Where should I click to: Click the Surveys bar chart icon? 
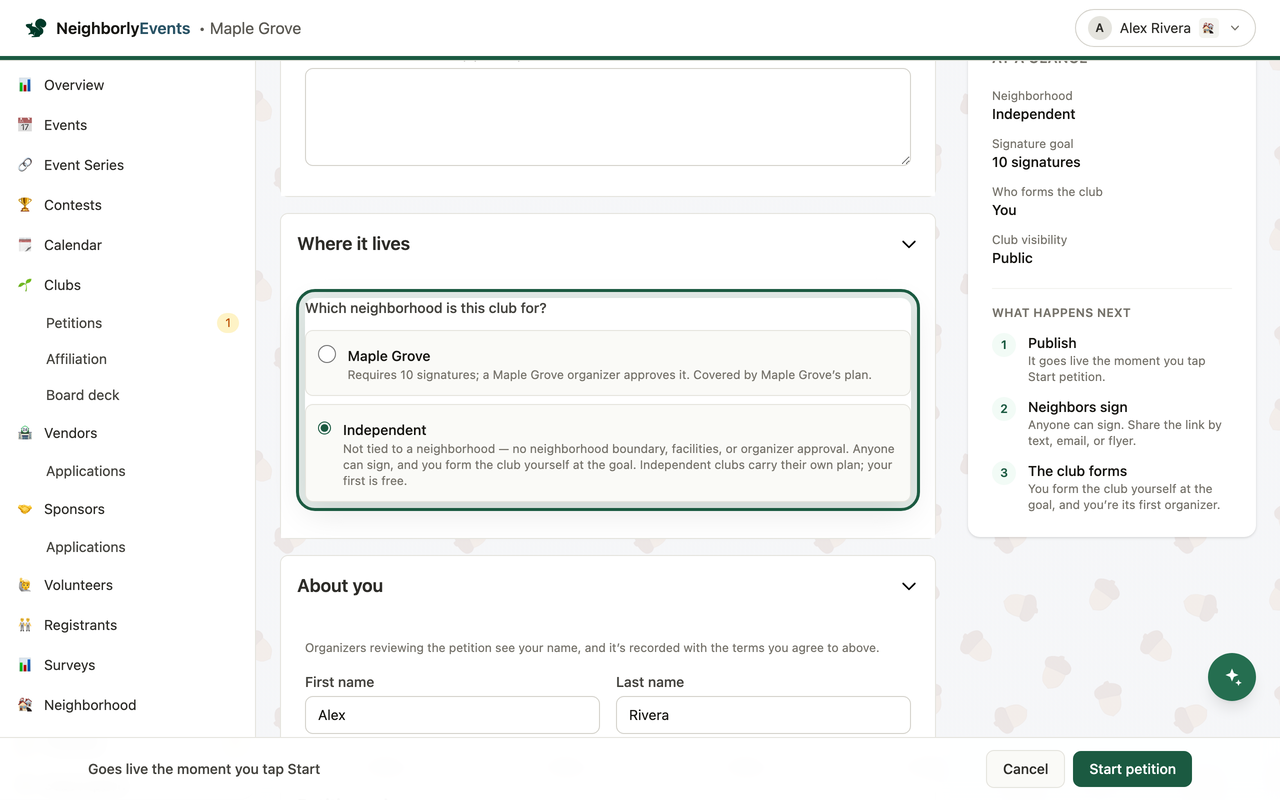point(25,665)
